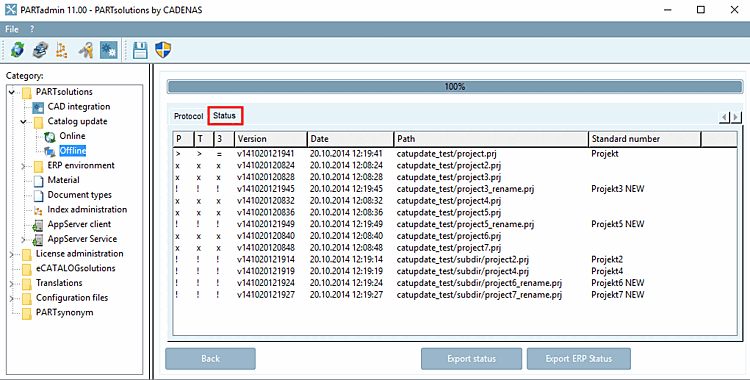Click the 100% progress bar
The image size is (750, 380).
pyautogui.click(x=455, y=87)
